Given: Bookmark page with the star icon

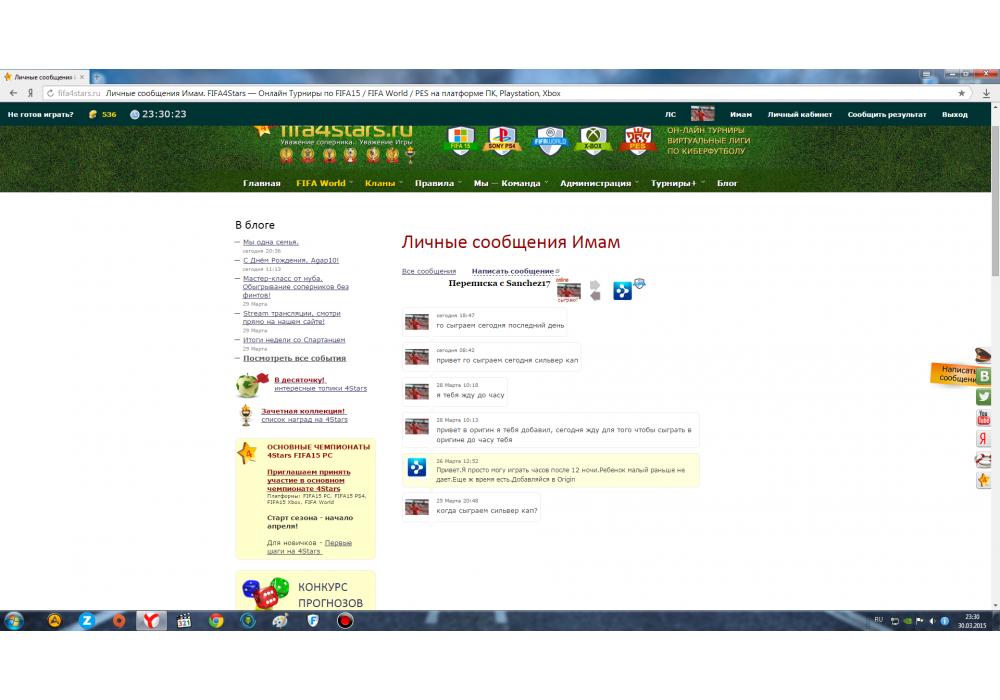Looking at the screenshot, I should coord(961,93).
